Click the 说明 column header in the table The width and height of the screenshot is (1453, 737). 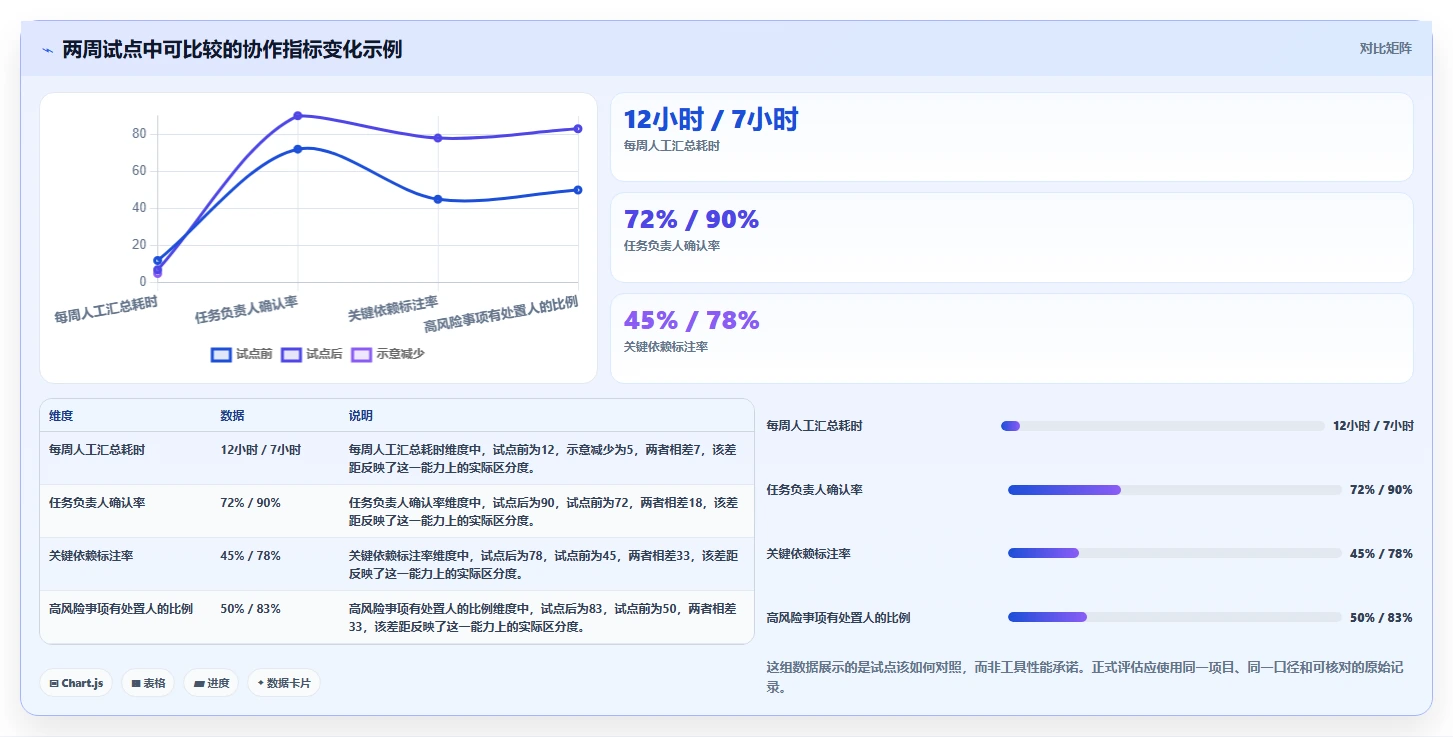coord(360,416)
